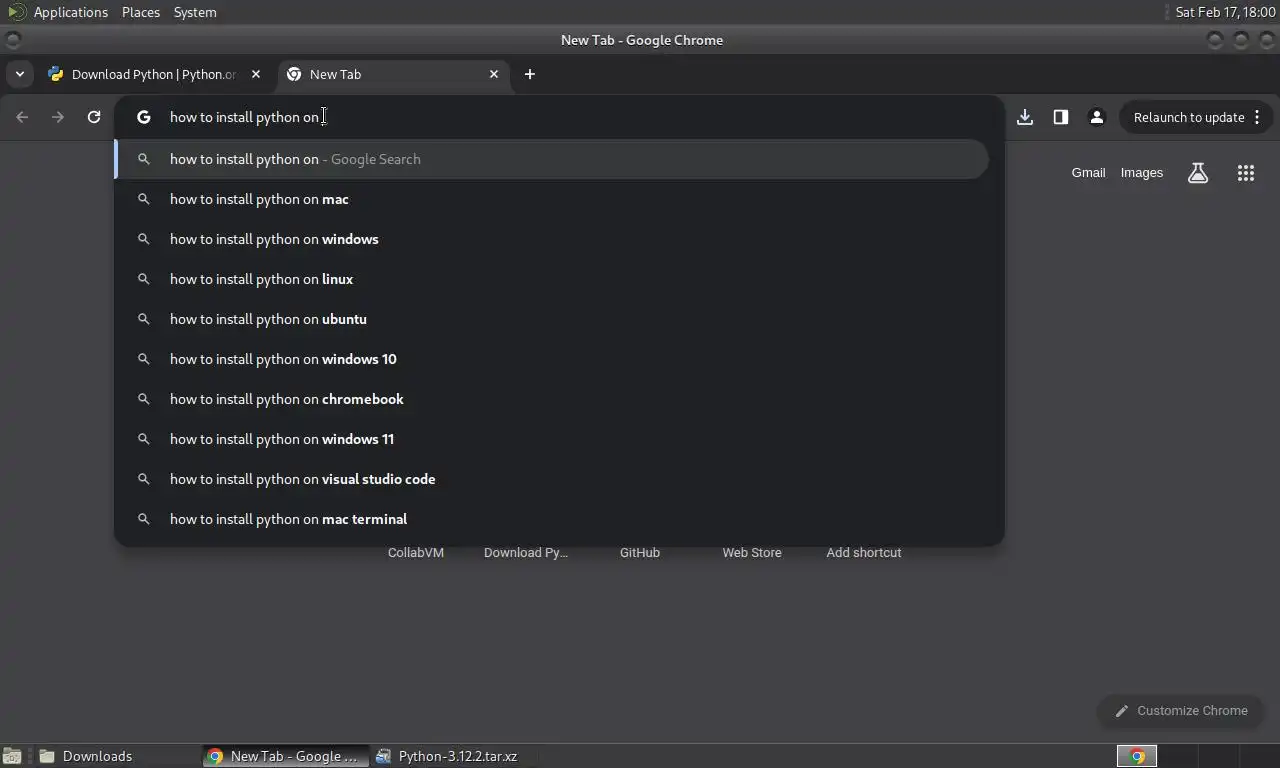
Task: Select suggestion 'how to install python on windows 10'
Action: 552,359
